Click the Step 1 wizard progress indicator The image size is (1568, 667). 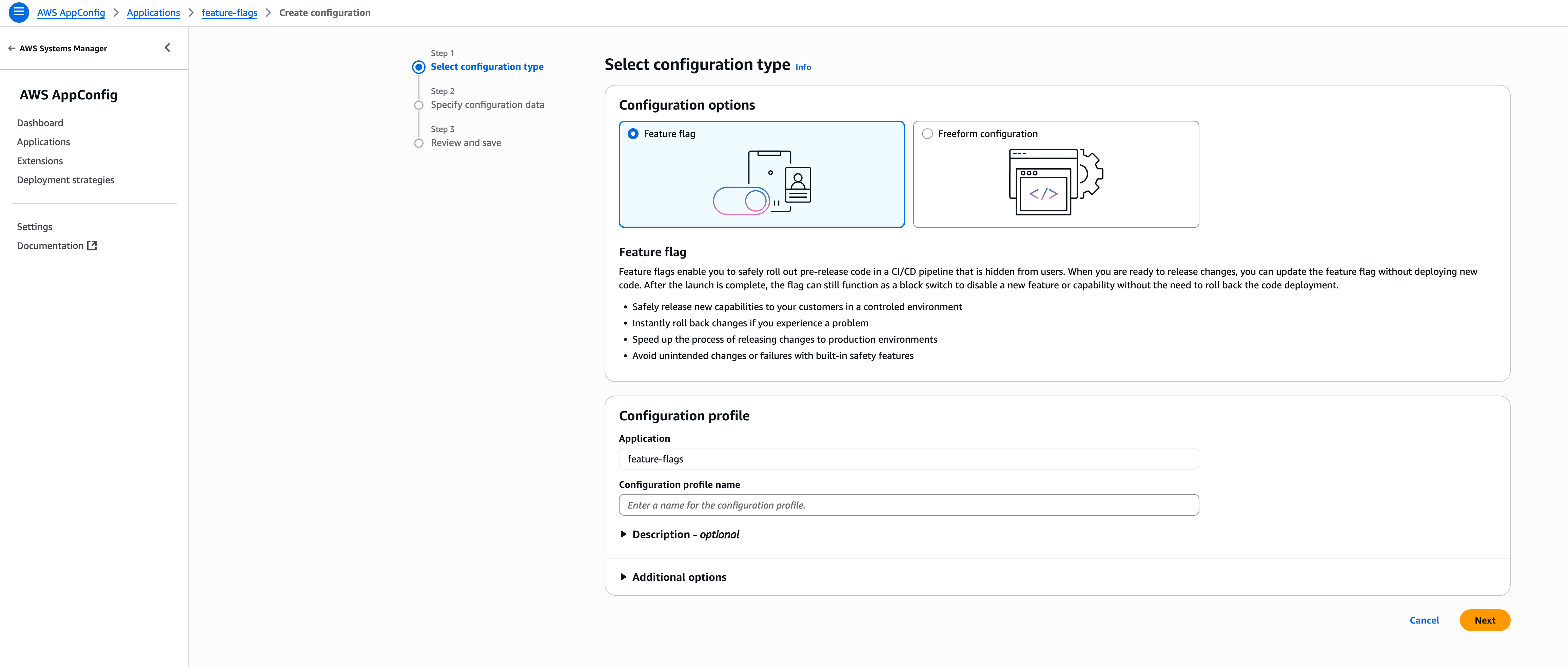point(419,67)
